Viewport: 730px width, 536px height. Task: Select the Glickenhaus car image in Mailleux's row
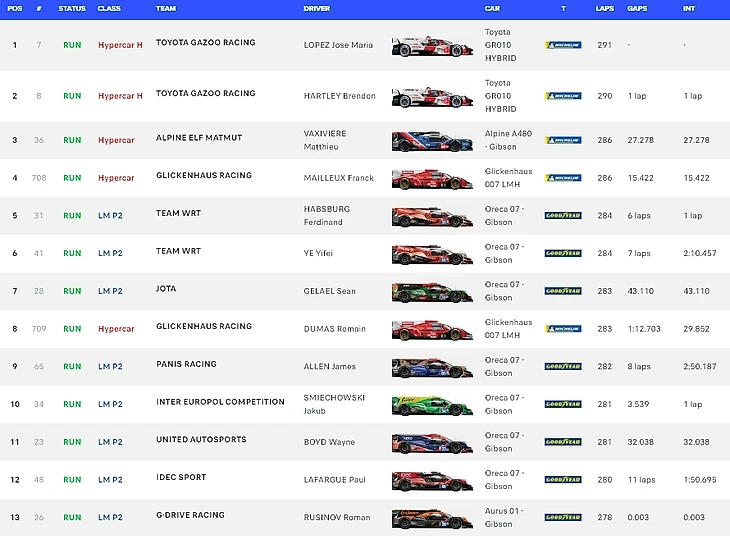click(432, 179)
